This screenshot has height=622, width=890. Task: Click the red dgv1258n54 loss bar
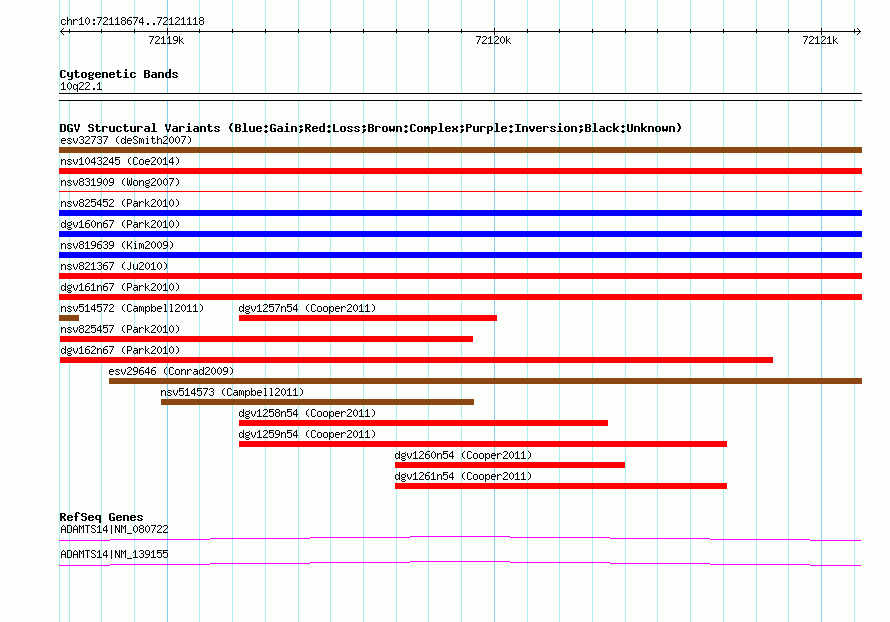point(423,423)
